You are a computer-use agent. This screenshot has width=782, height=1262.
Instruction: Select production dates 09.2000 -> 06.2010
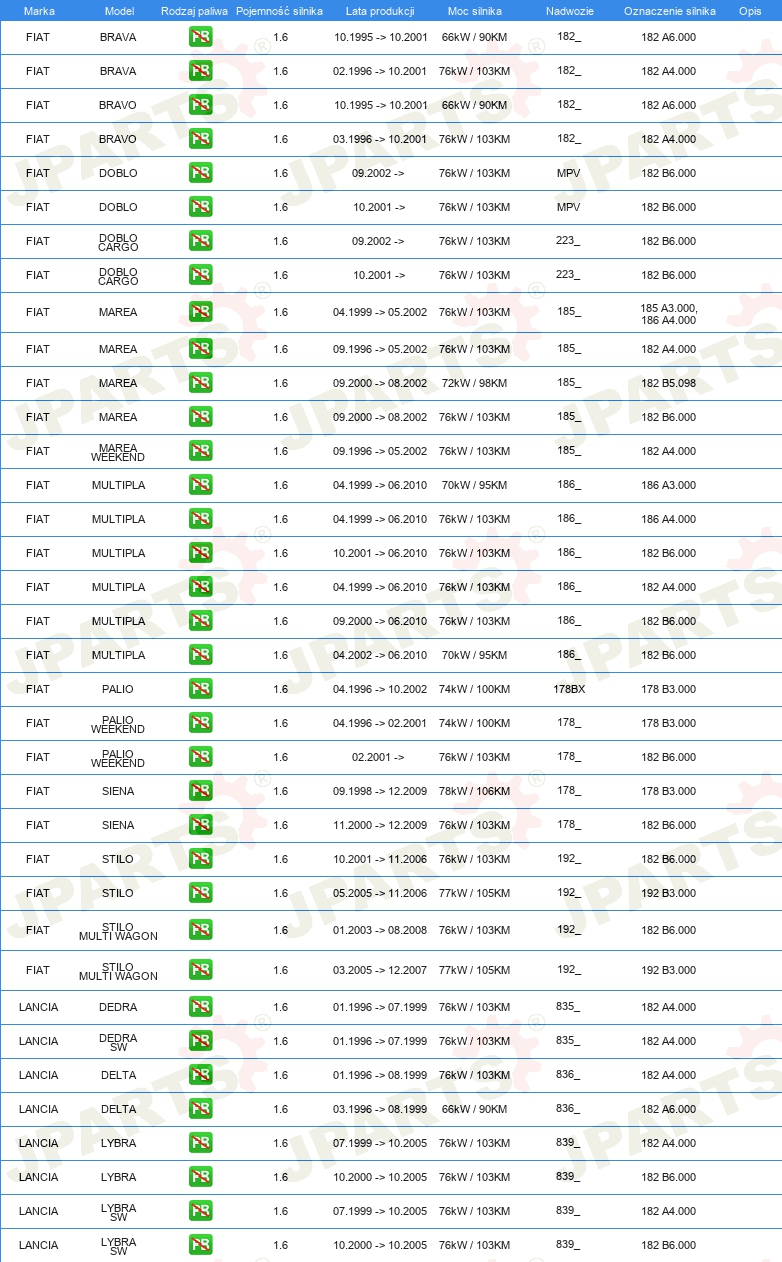tap(380, 621)
